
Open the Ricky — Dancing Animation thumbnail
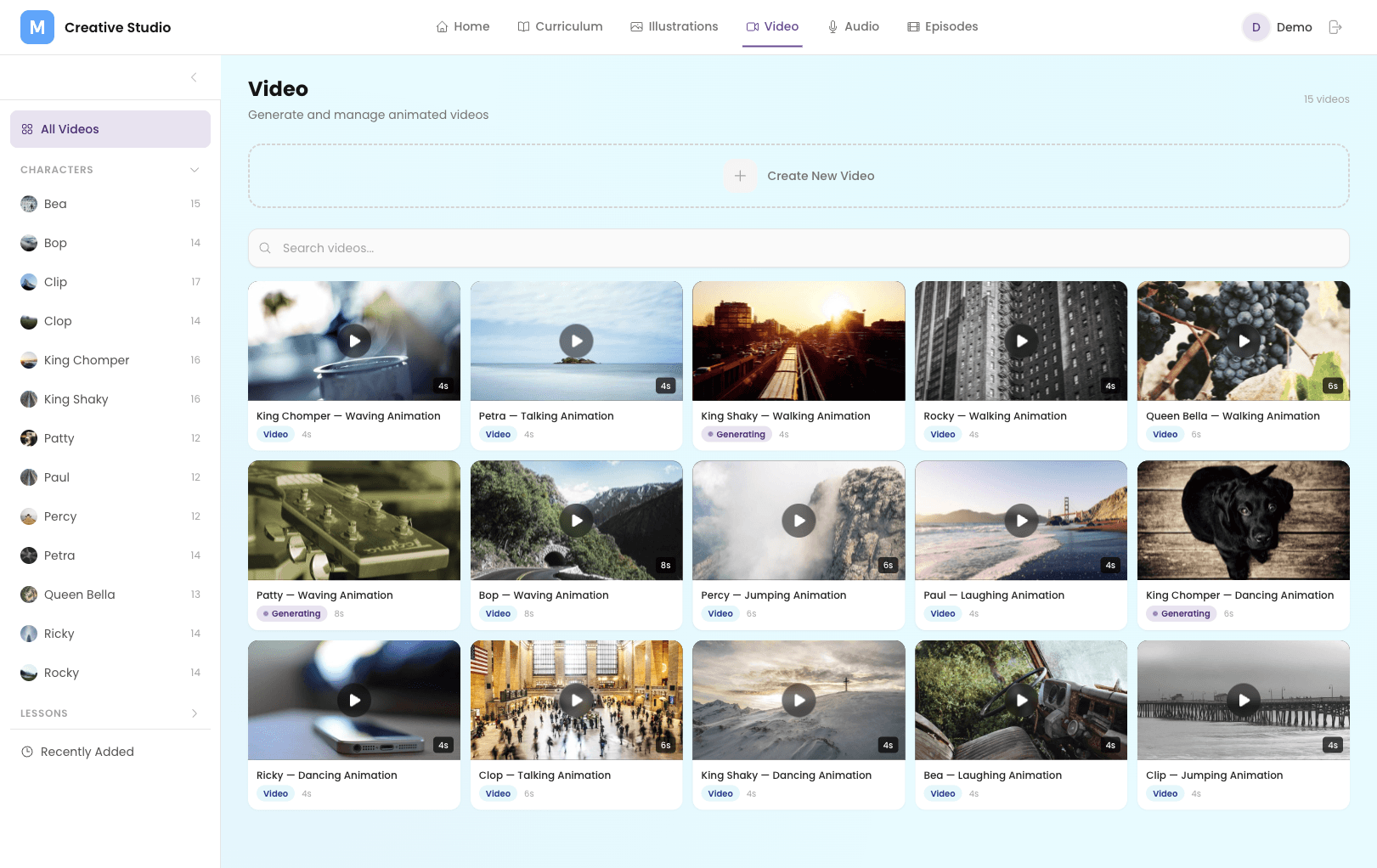click(354, 700)
